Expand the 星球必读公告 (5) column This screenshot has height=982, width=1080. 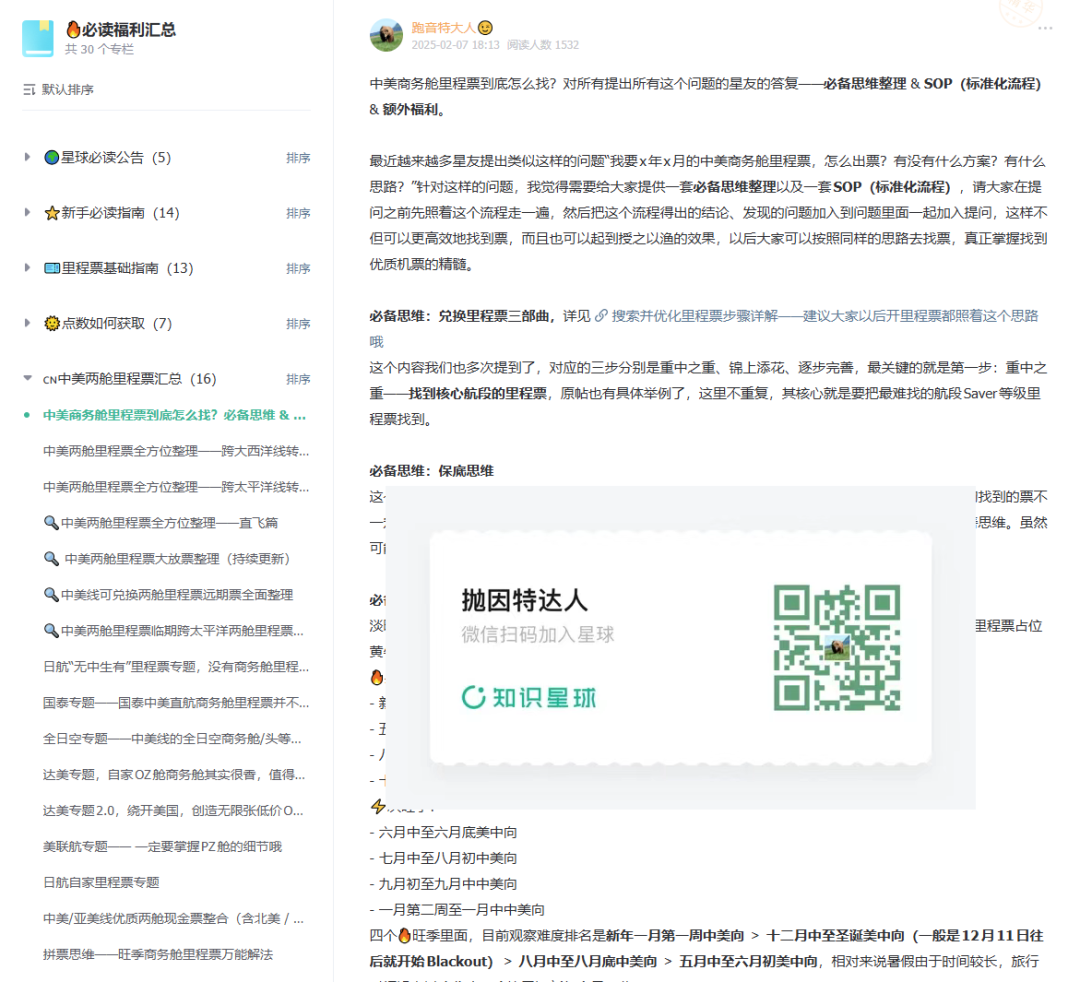click(x=27, y=157)
